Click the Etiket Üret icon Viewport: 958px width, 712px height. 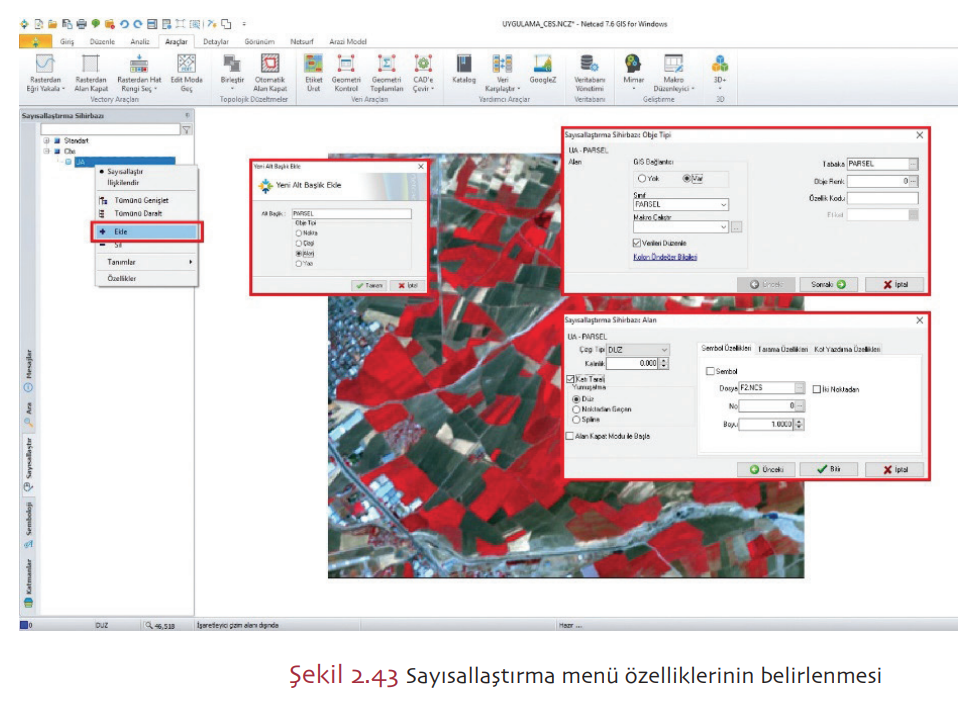(313, 66)
